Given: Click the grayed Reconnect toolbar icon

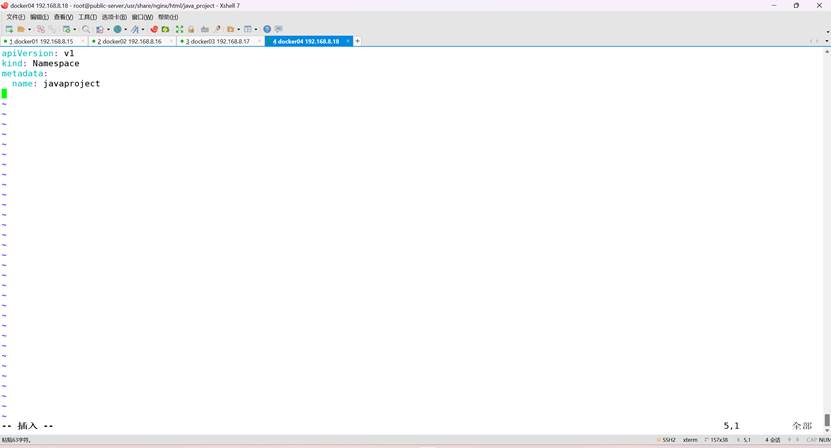Looking at the screenshot, I should (52, 29).
